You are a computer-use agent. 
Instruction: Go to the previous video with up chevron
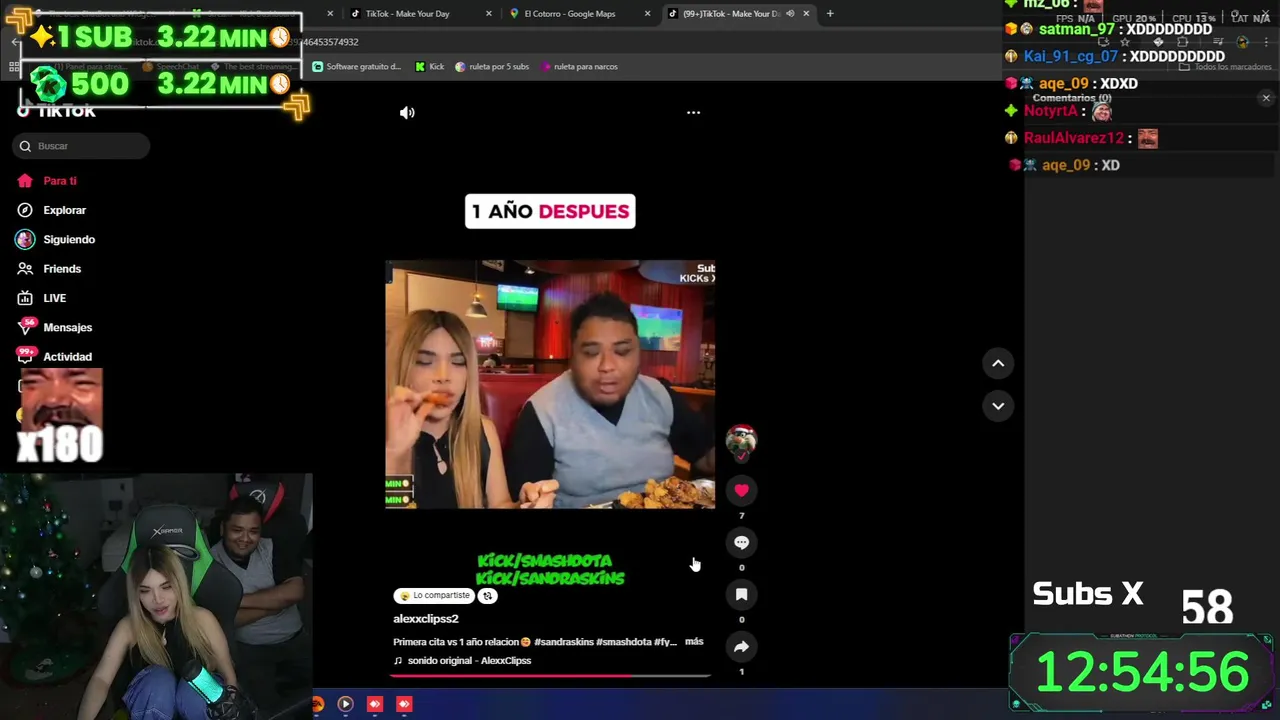coord(998,363)
